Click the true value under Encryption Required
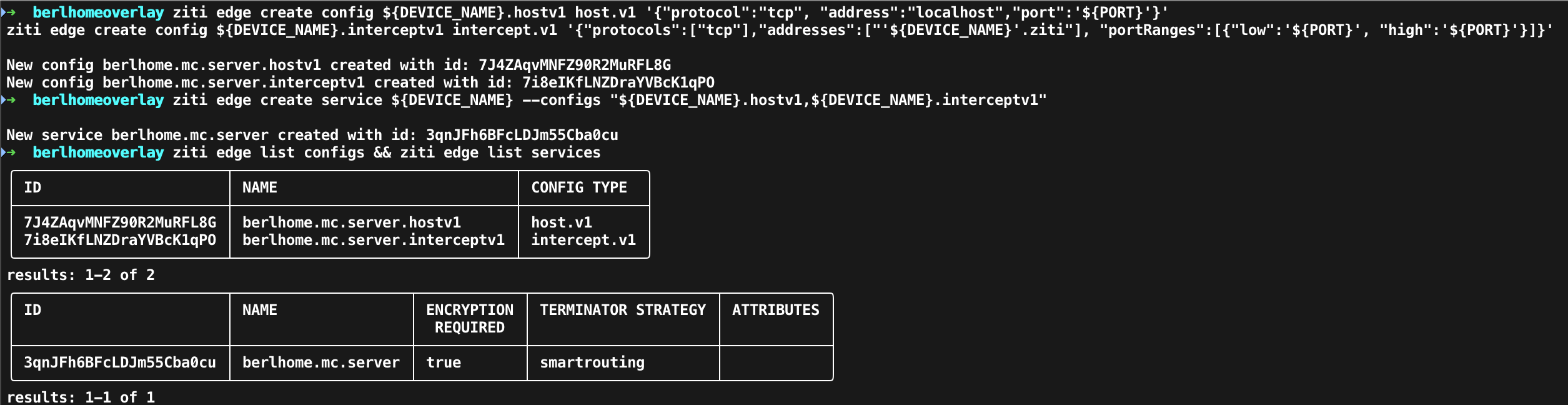The height and width of the screenshot is (405, 1568). (444, 362)
